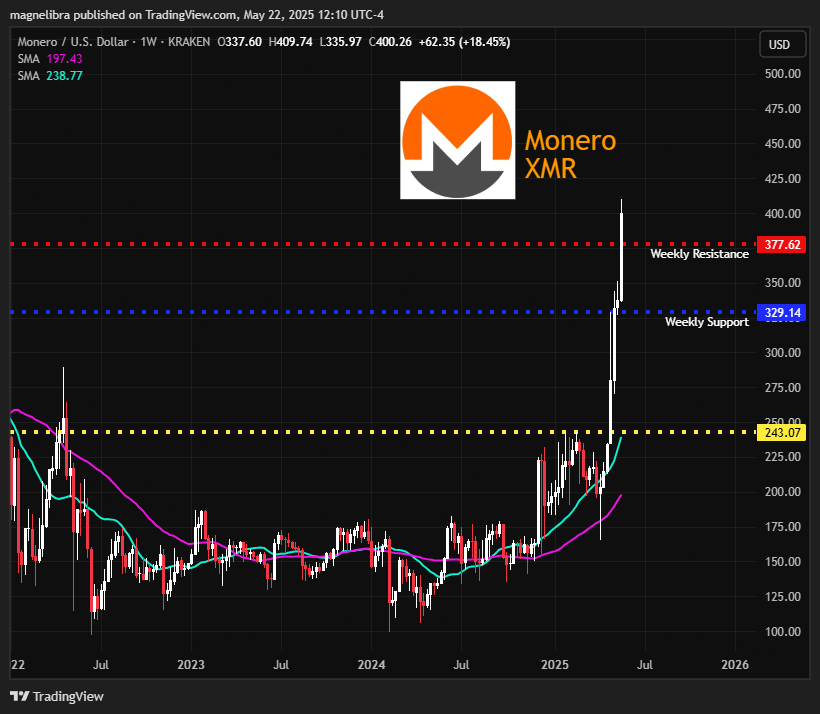Click the +62.35 (+18.45%) change value

[x=464, y=42]
